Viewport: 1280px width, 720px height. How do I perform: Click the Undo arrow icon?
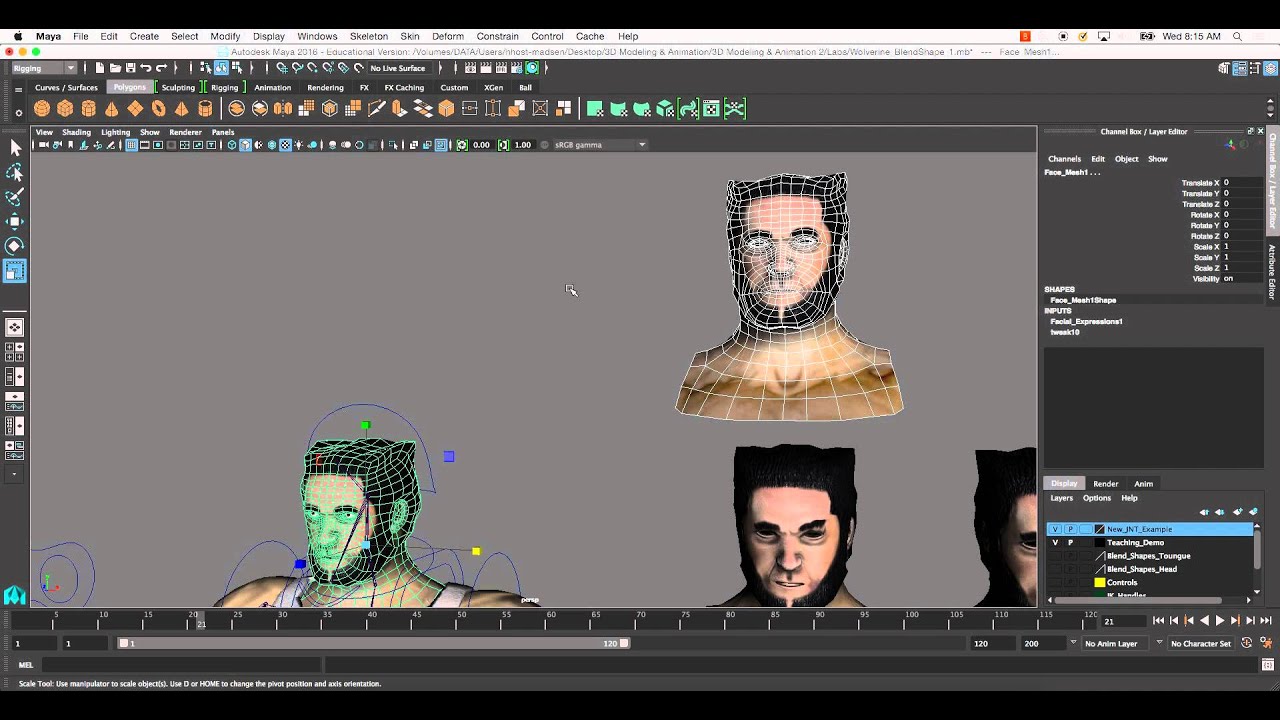click(x=146, y=68)
